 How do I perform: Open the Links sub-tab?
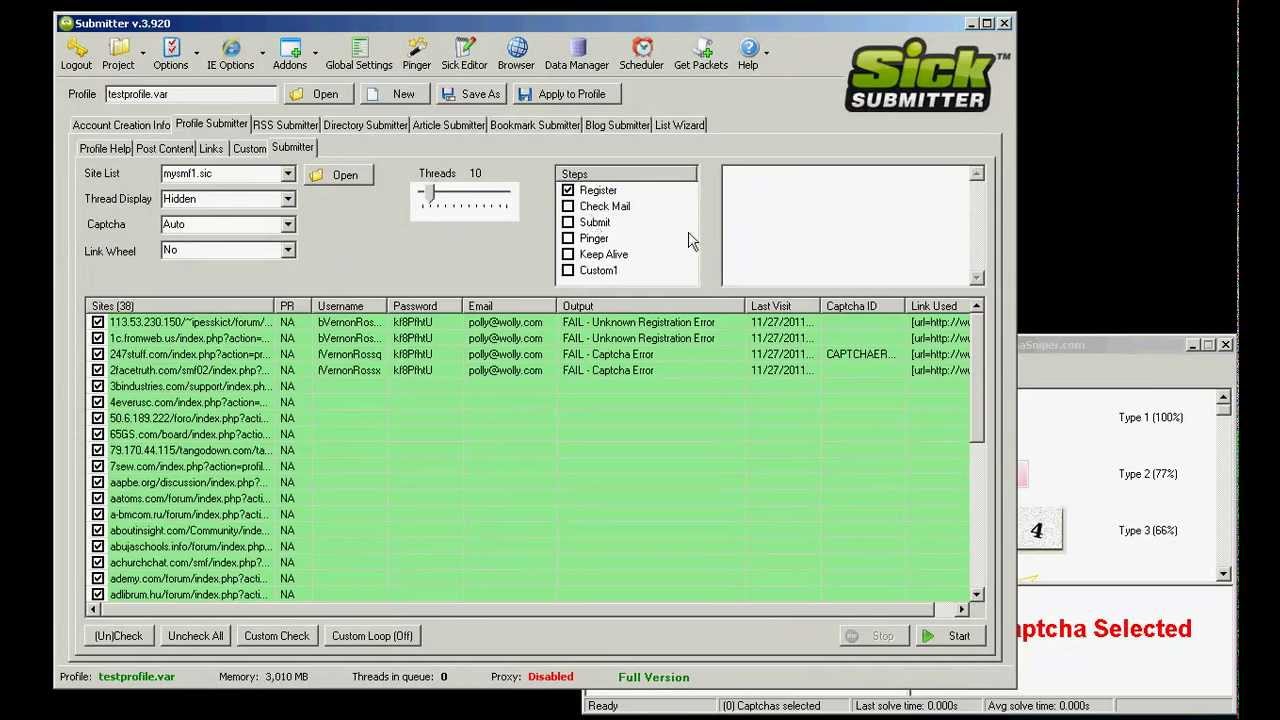click(211, 148)
